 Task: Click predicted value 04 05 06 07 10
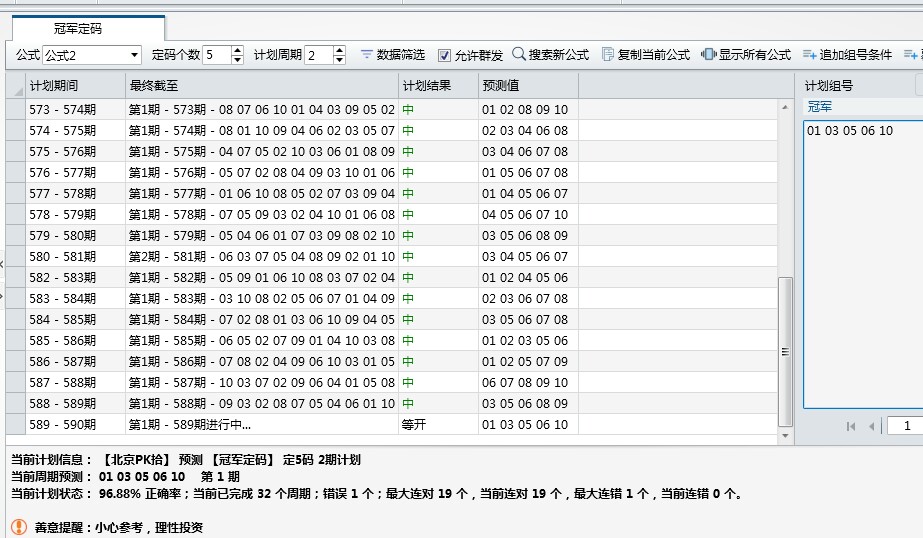tap(529, 214)
